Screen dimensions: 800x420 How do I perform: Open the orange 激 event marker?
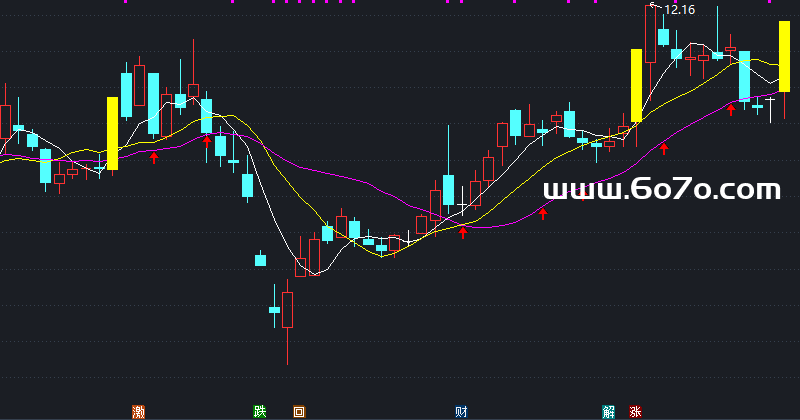click(138, 412)
